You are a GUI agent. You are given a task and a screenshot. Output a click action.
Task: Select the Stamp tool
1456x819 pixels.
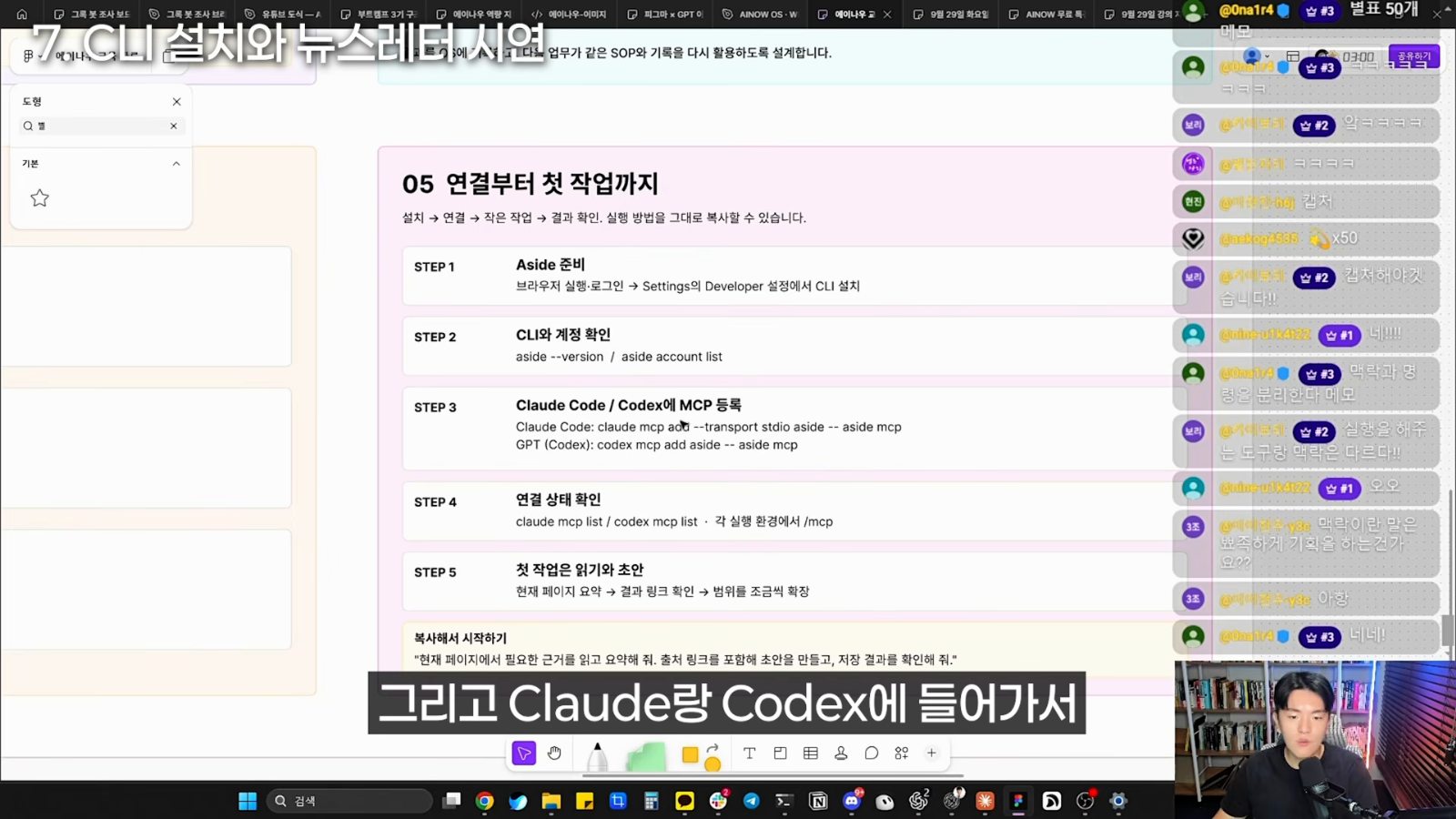(841, 753)
